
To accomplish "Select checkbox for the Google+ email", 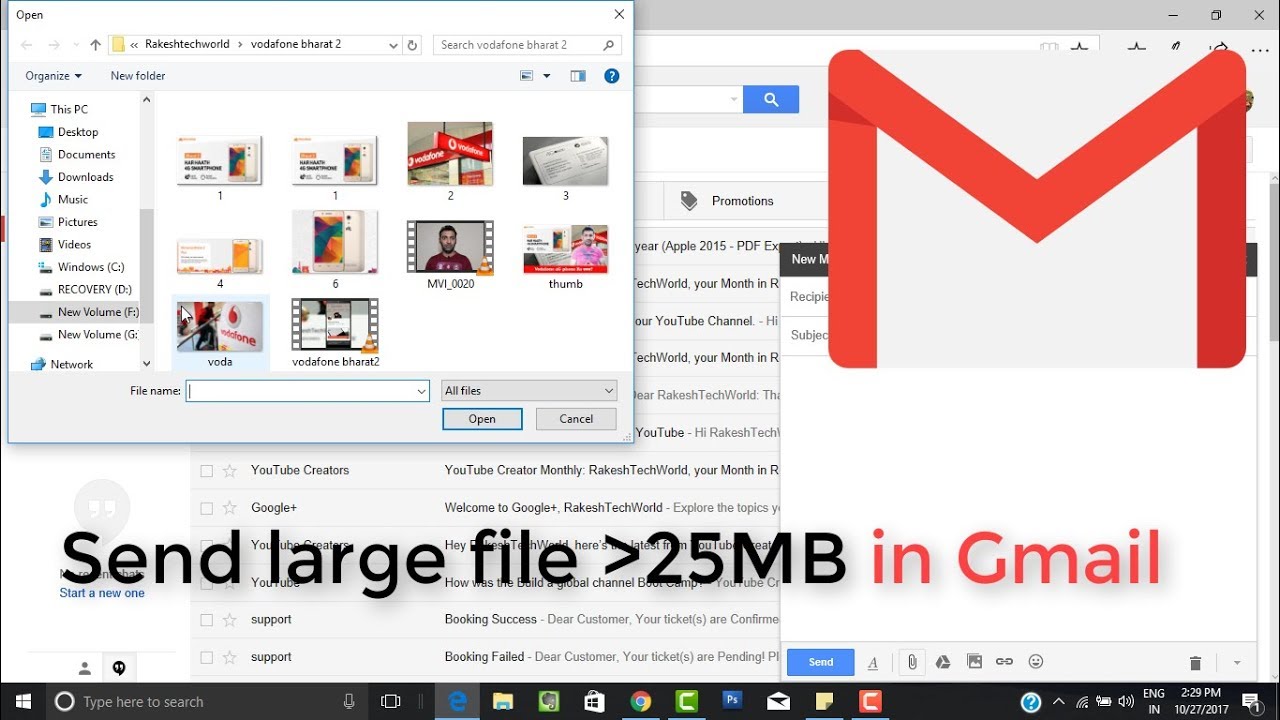I will click(x=206, y=508).
